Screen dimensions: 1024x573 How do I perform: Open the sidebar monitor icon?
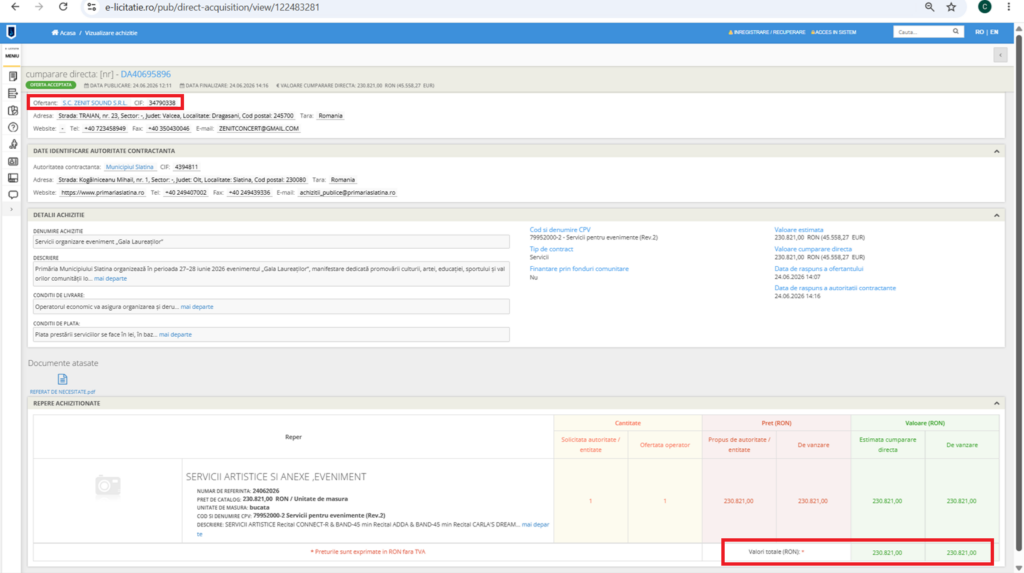pos(12,178)
